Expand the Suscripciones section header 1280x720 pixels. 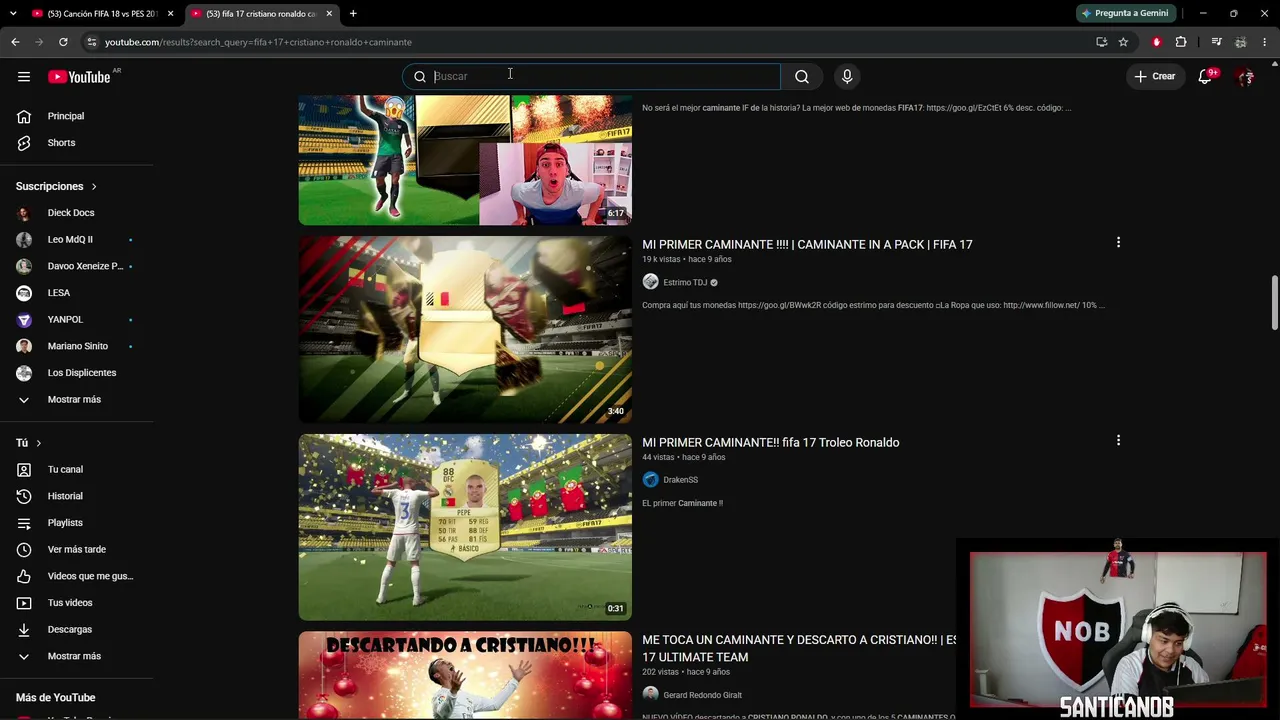tap(57, 186)
